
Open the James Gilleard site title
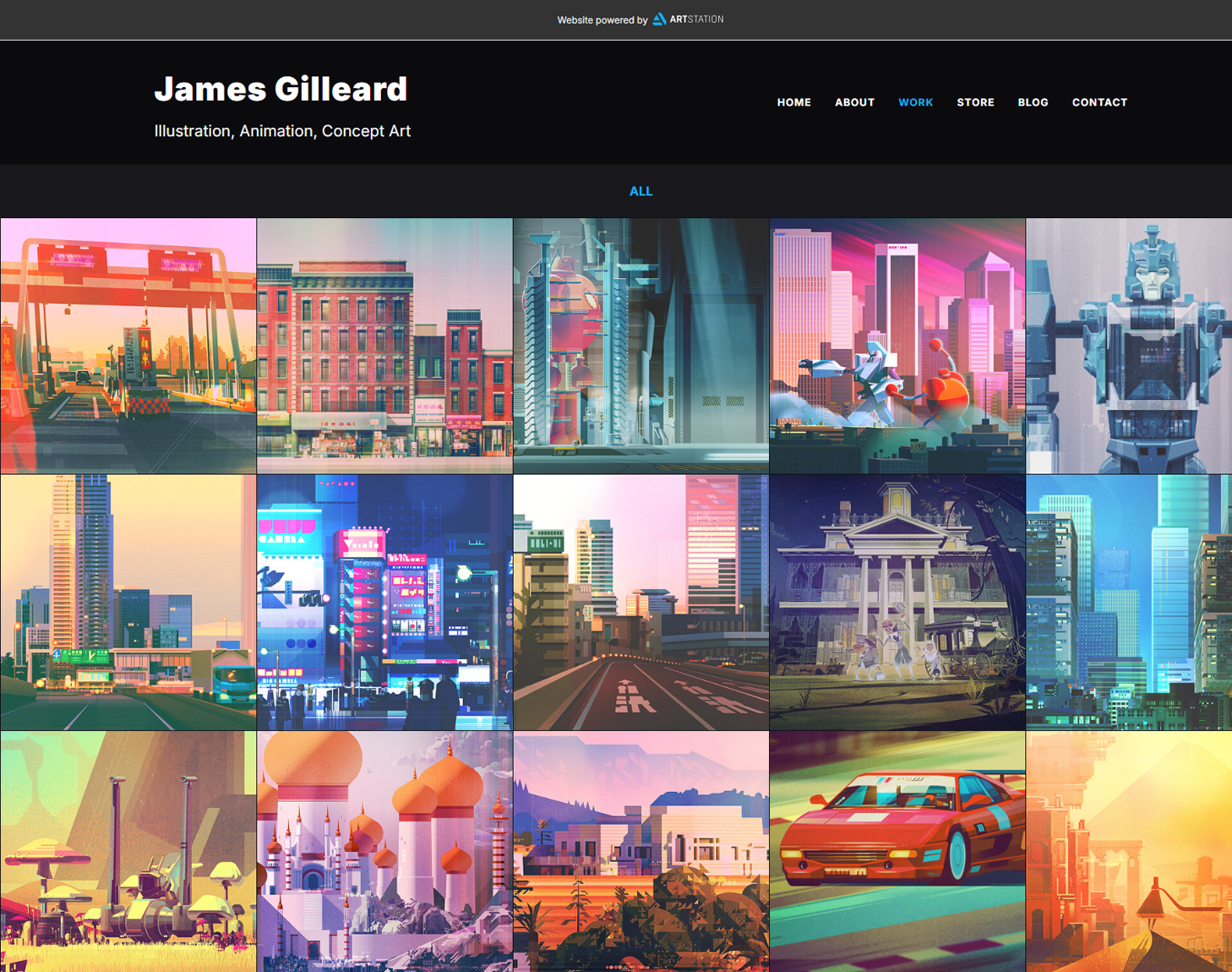[281, 90]
